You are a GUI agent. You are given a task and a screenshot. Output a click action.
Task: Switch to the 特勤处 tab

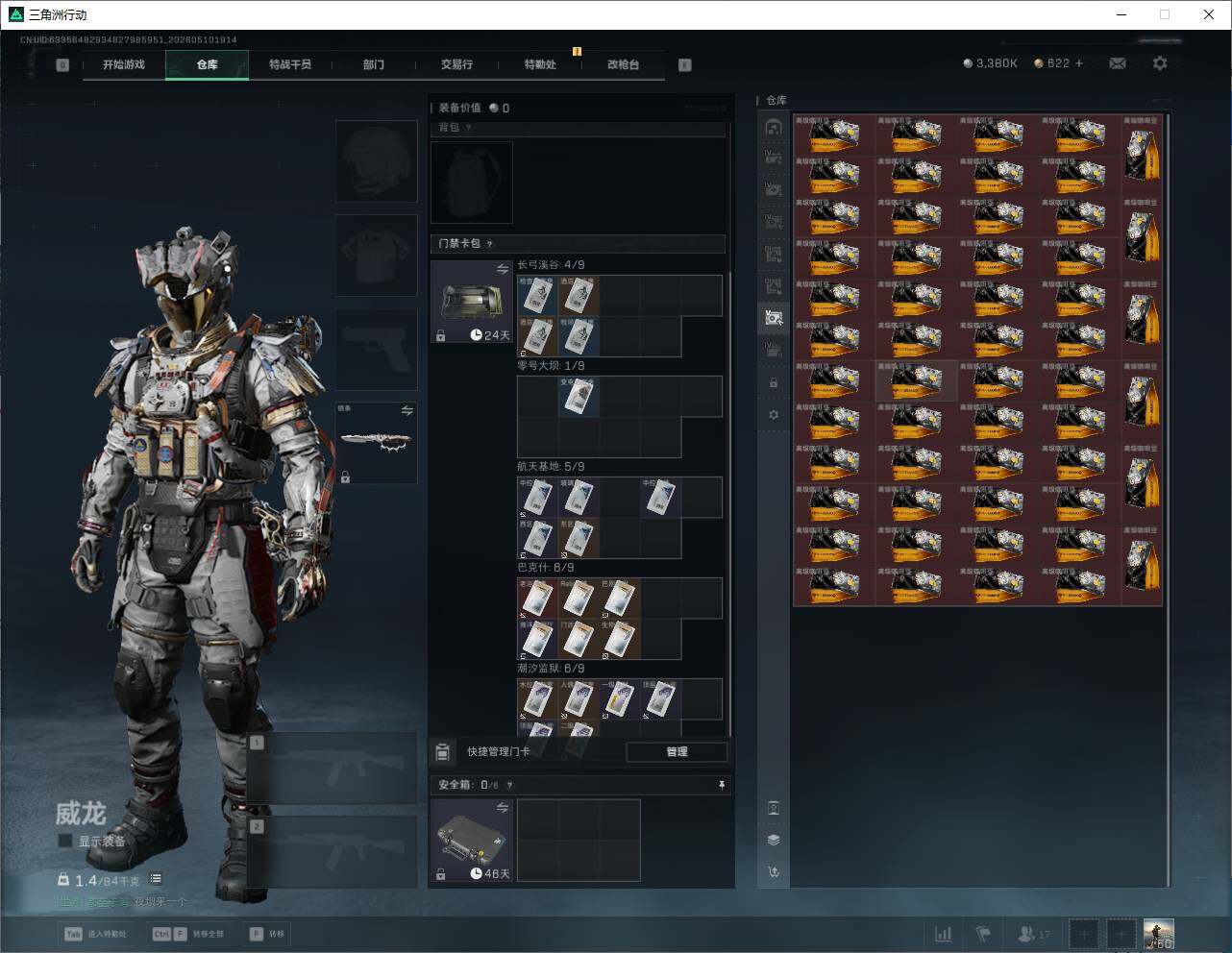(540, 64)
